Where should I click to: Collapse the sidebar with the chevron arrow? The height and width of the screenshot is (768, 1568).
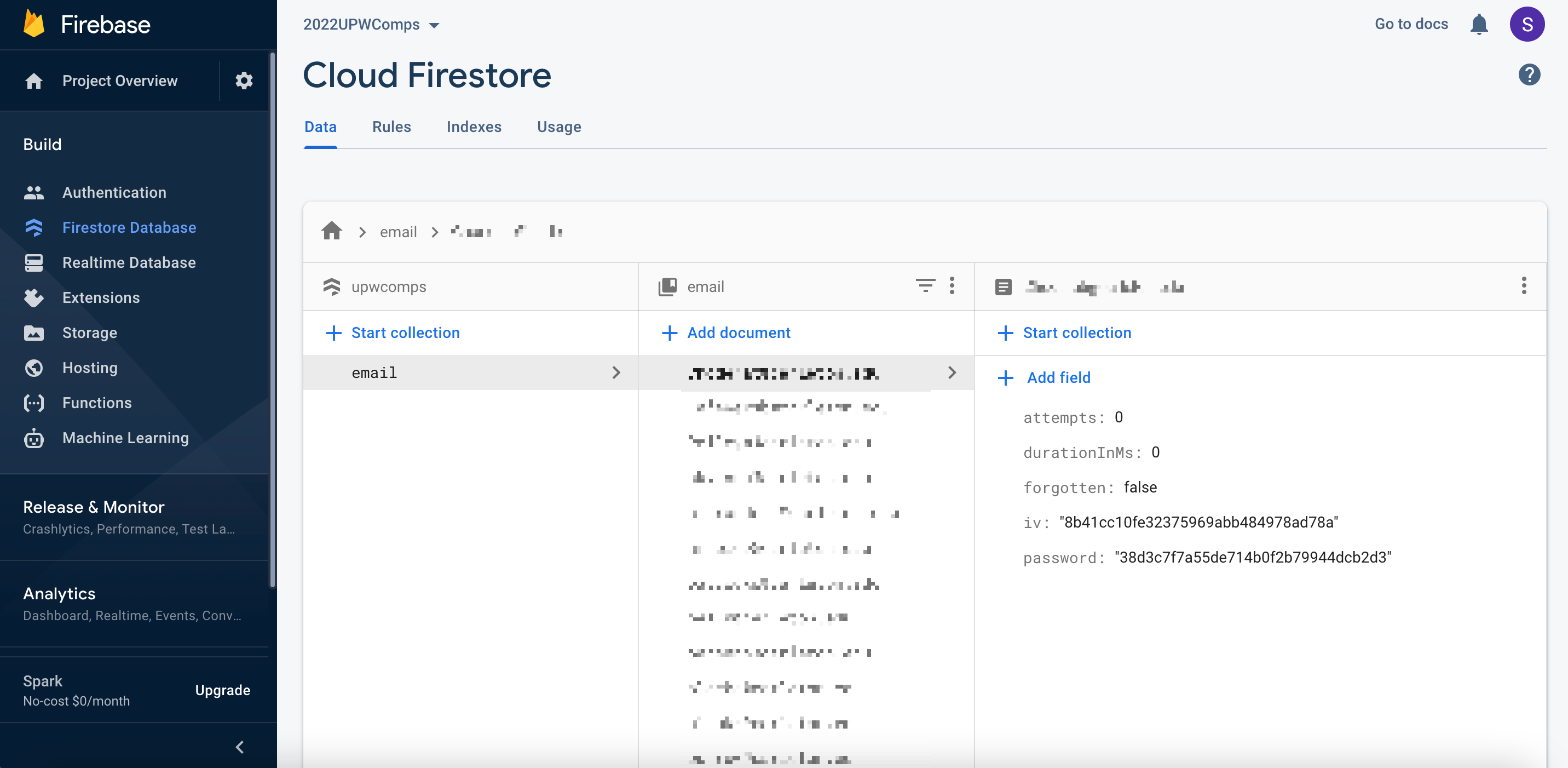240,747
